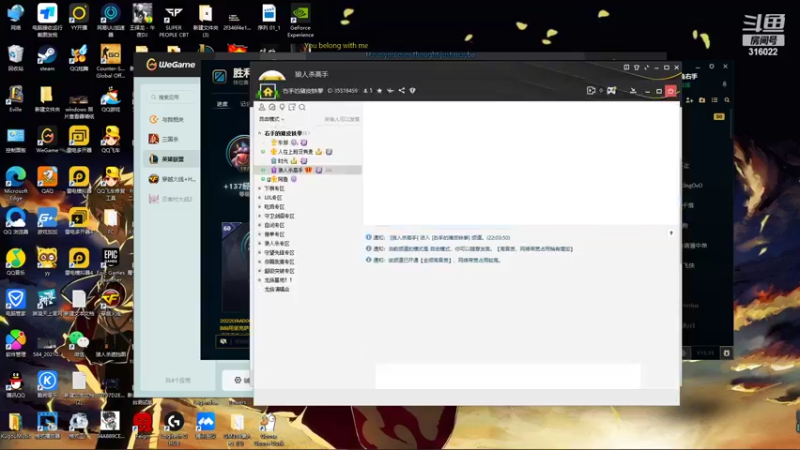Click the channel ID 35318459 in YY header
The width and height of the screenshot is (800, 450).
(x=343, y=91)
